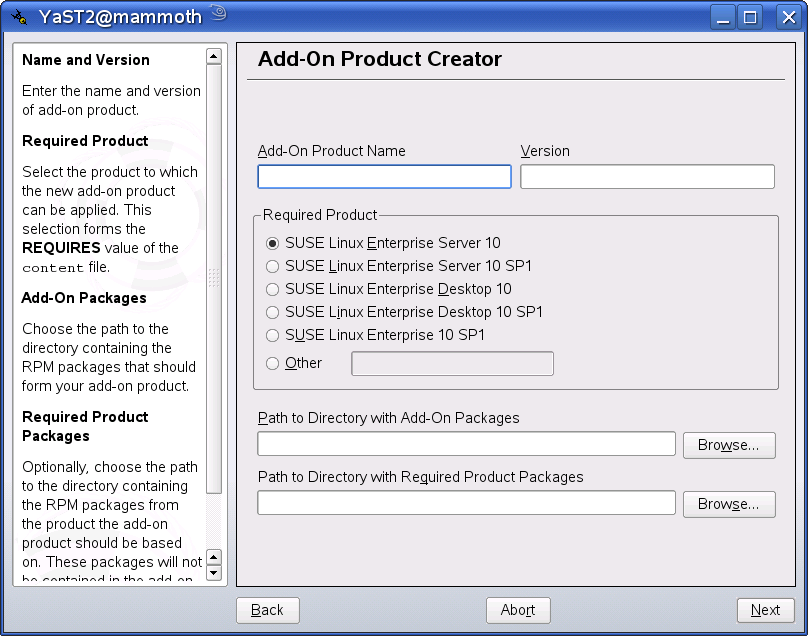Click the swirl icon beside the window title
The height and width of the screenshot is (636, 808).
219,14
